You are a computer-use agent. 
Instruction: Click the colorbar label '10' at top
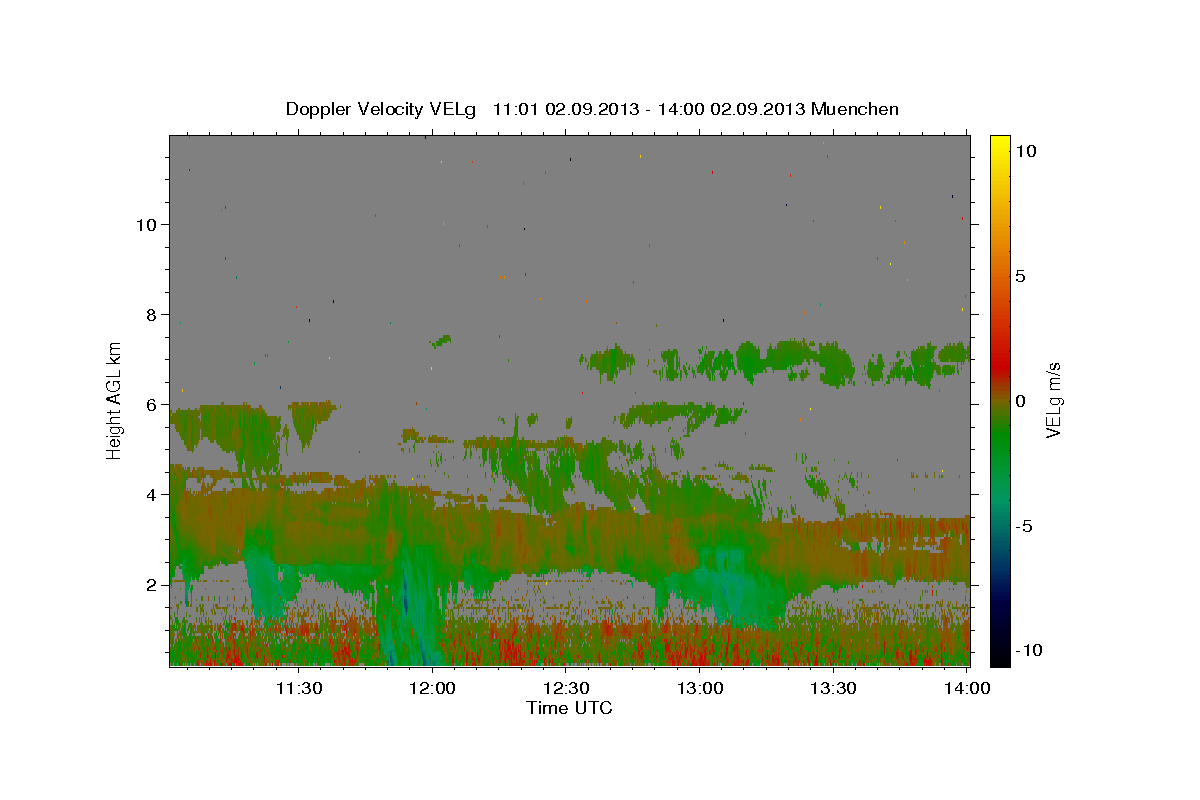point(1025,150)
